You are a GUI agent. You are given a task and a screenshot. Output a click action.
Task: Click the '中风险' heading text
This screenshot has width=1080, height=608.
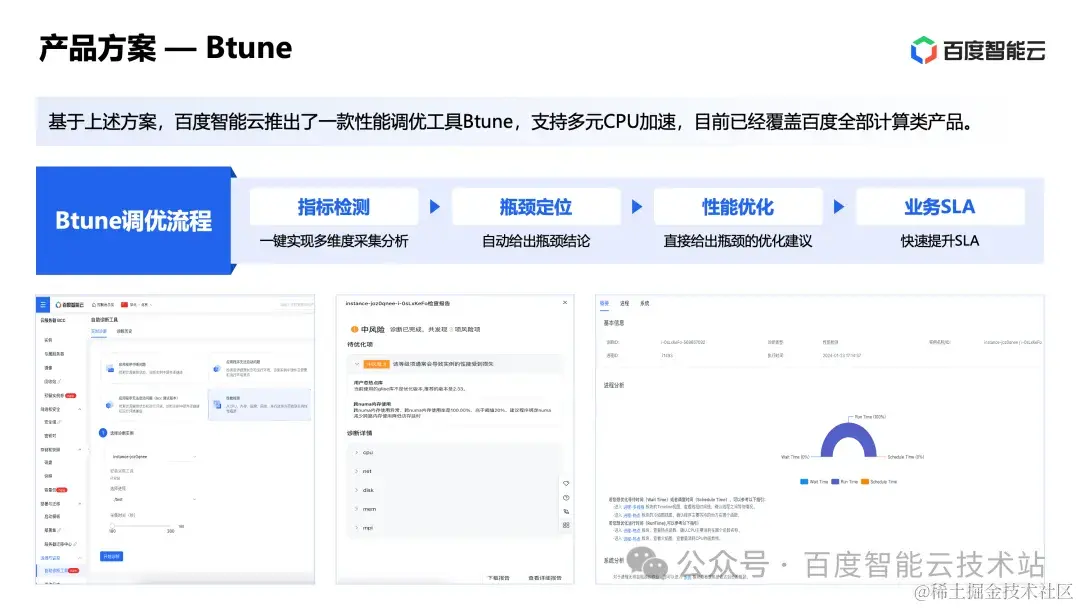click(x=373, y=329)
